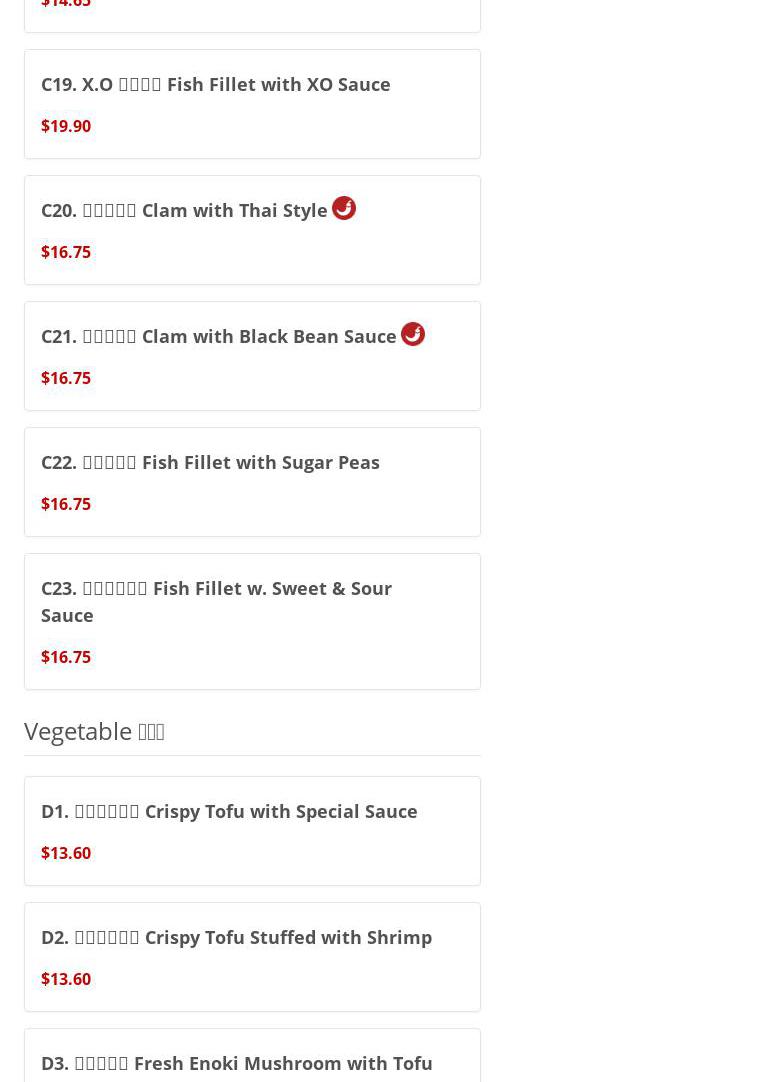Viewport: 770px width, 1082px height.
Task: Click the $13.60 price under D1 Crispy Tofu with Special Sauce
Action: (x=66, y=853)
